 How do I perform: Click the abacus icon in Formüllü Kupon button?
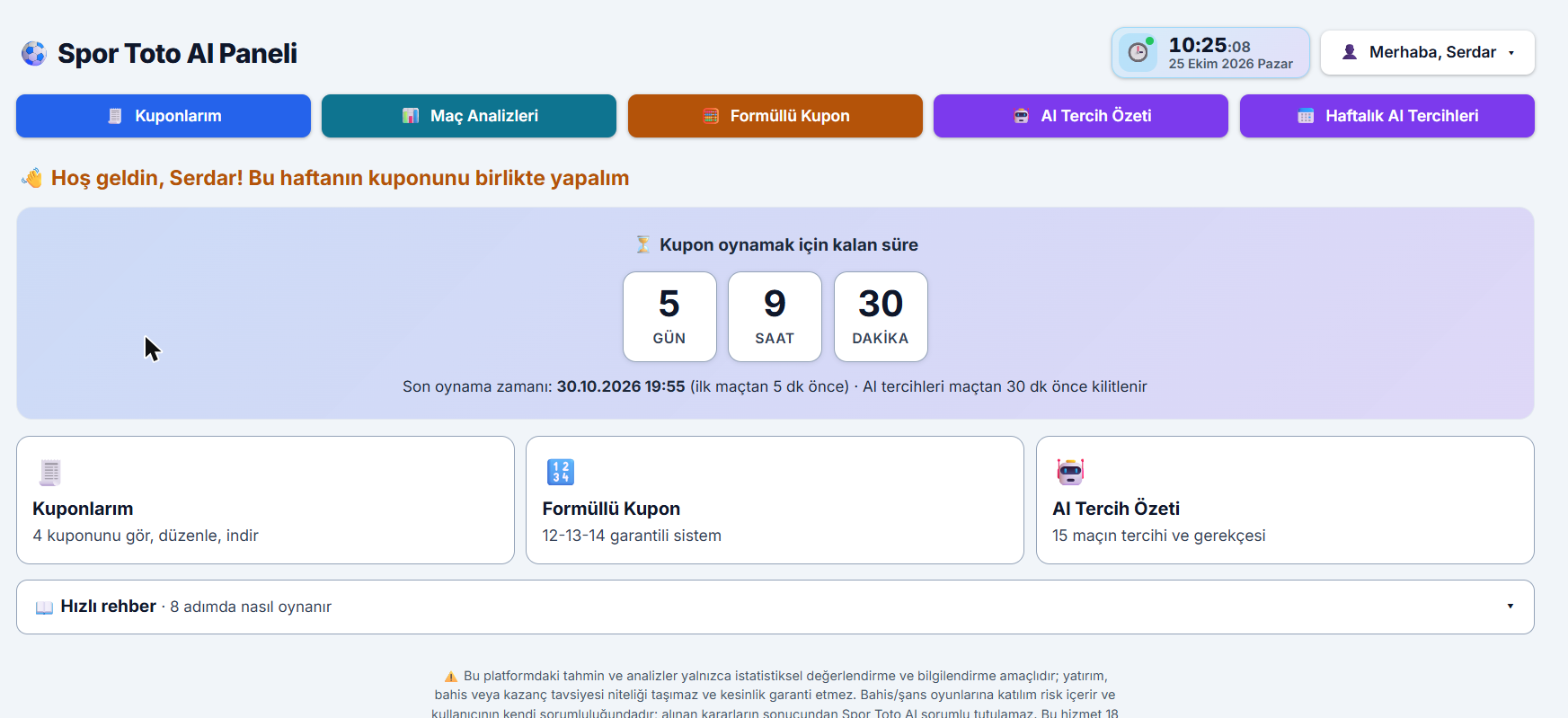click(x=711, y=116)
